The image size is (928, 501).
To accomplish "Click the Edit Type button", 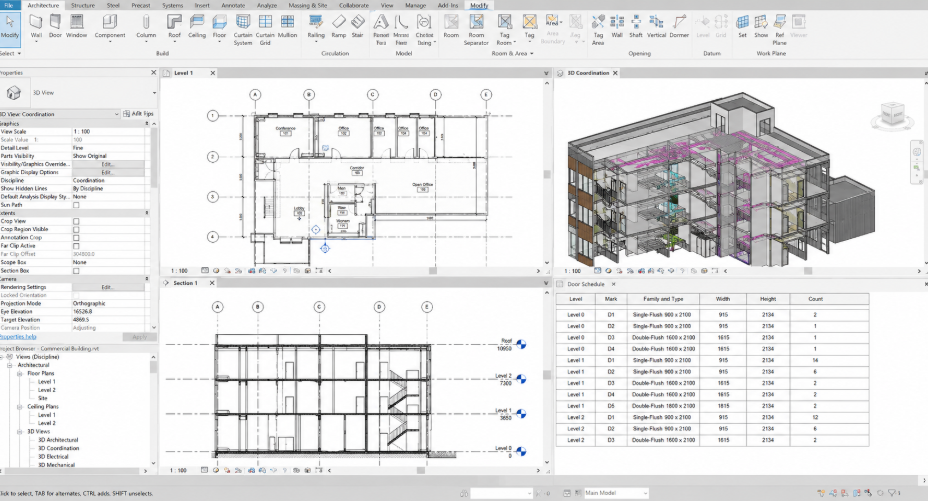I will click(138, 114).
